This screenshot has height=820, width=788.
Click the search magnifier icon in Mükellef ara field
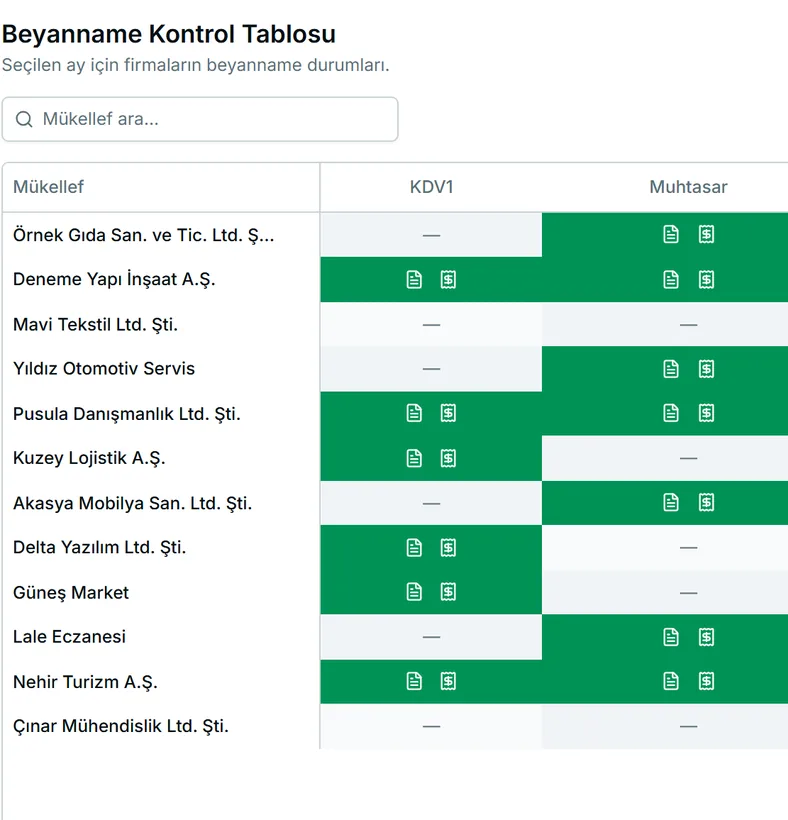[24, 119]
